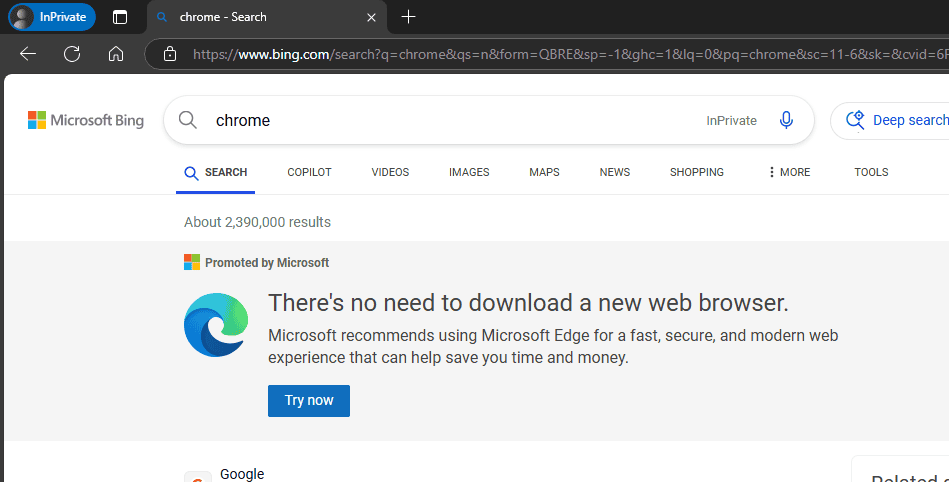
Task: Open the Google search result title
Action: [242, 474]
